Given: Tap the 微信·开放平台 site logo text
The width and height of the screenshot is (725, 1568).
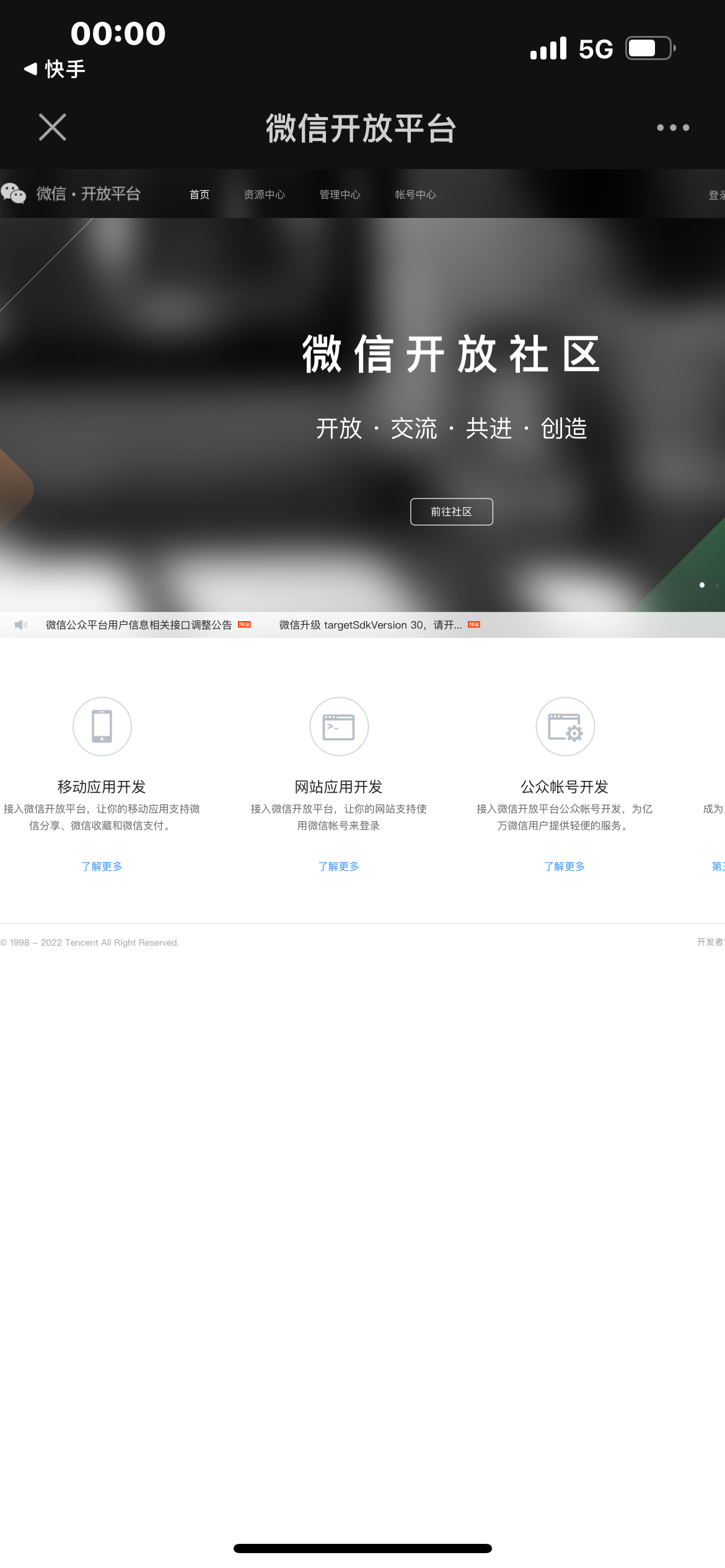Looking at the screenshot, I should click(x=89, y=194).
